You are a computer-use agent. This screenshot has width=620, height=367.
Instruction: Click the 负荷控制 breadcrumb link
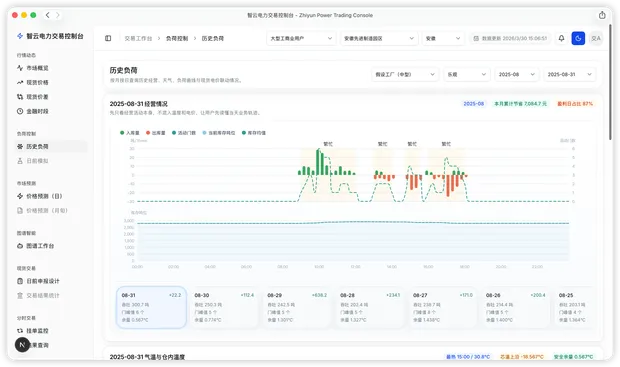177,38
